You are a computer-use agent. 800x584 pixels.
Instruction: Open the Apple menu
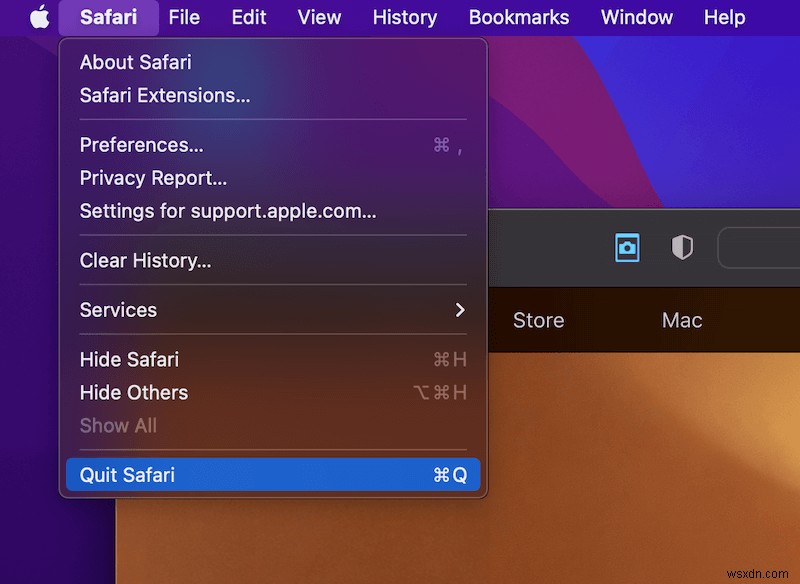tap(37, 17)
